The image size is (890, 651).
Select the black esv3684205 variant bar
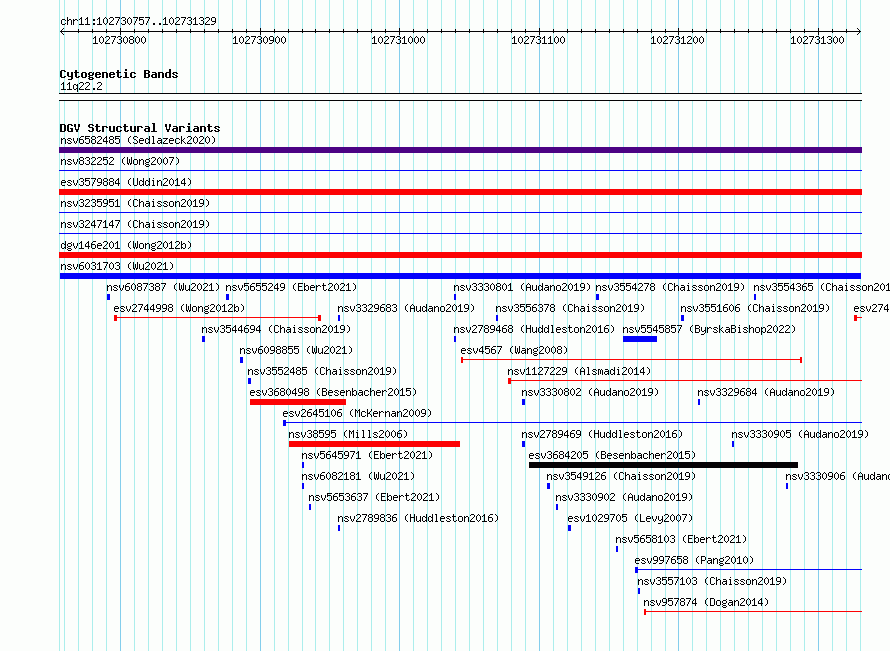point(663,465)
